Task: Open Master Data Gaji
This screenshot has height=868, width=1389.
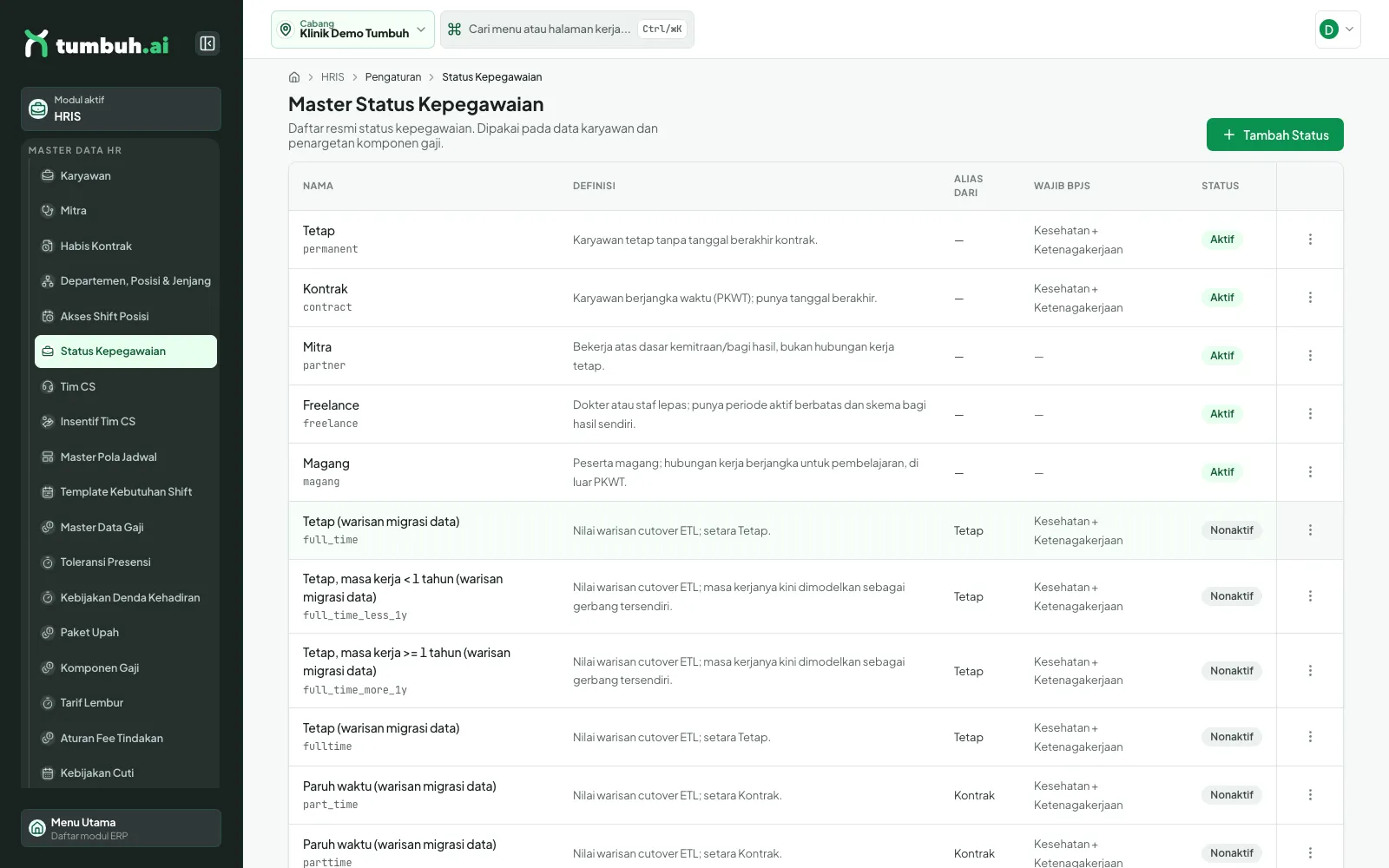Action: [x=126, y=528]
